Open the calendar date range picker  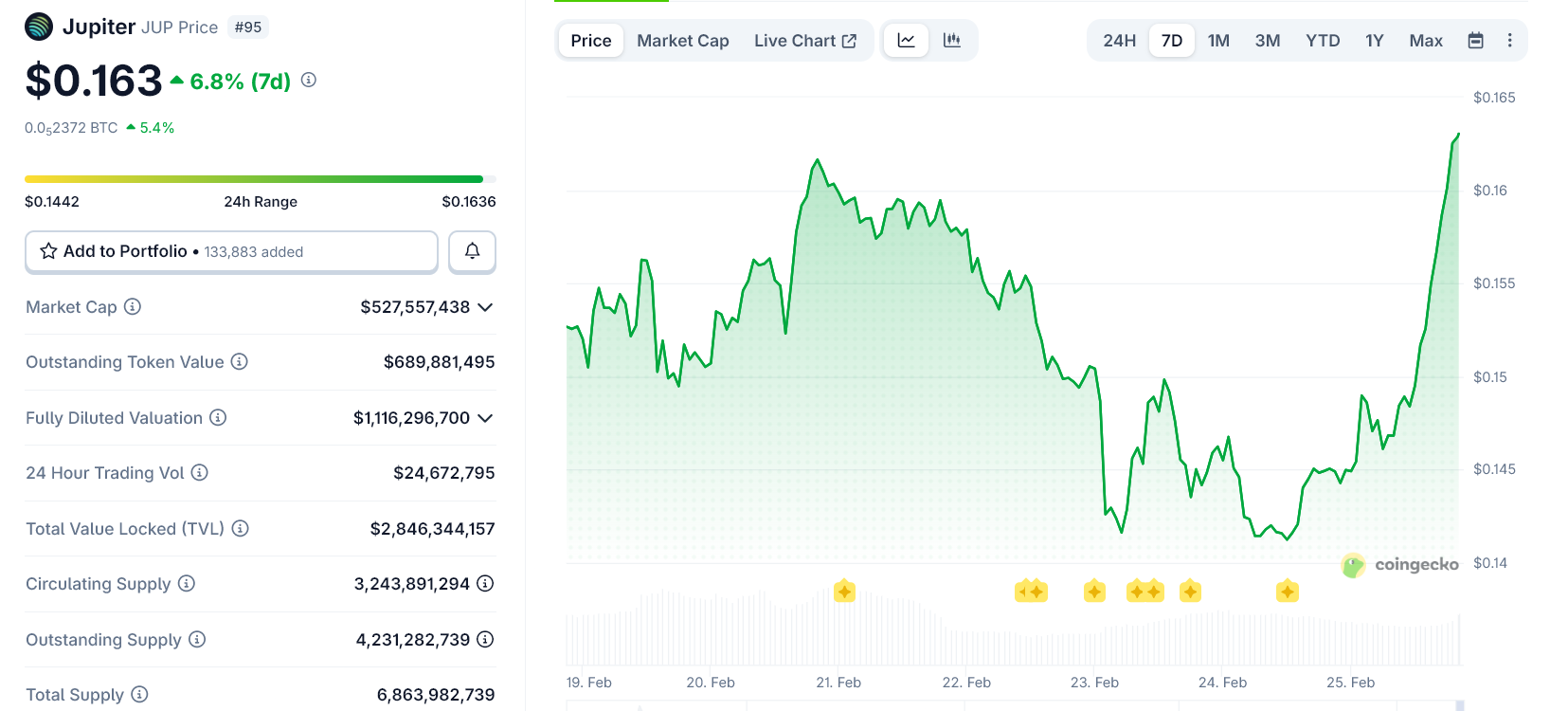pyautogui.click(x=1475, y=41)
